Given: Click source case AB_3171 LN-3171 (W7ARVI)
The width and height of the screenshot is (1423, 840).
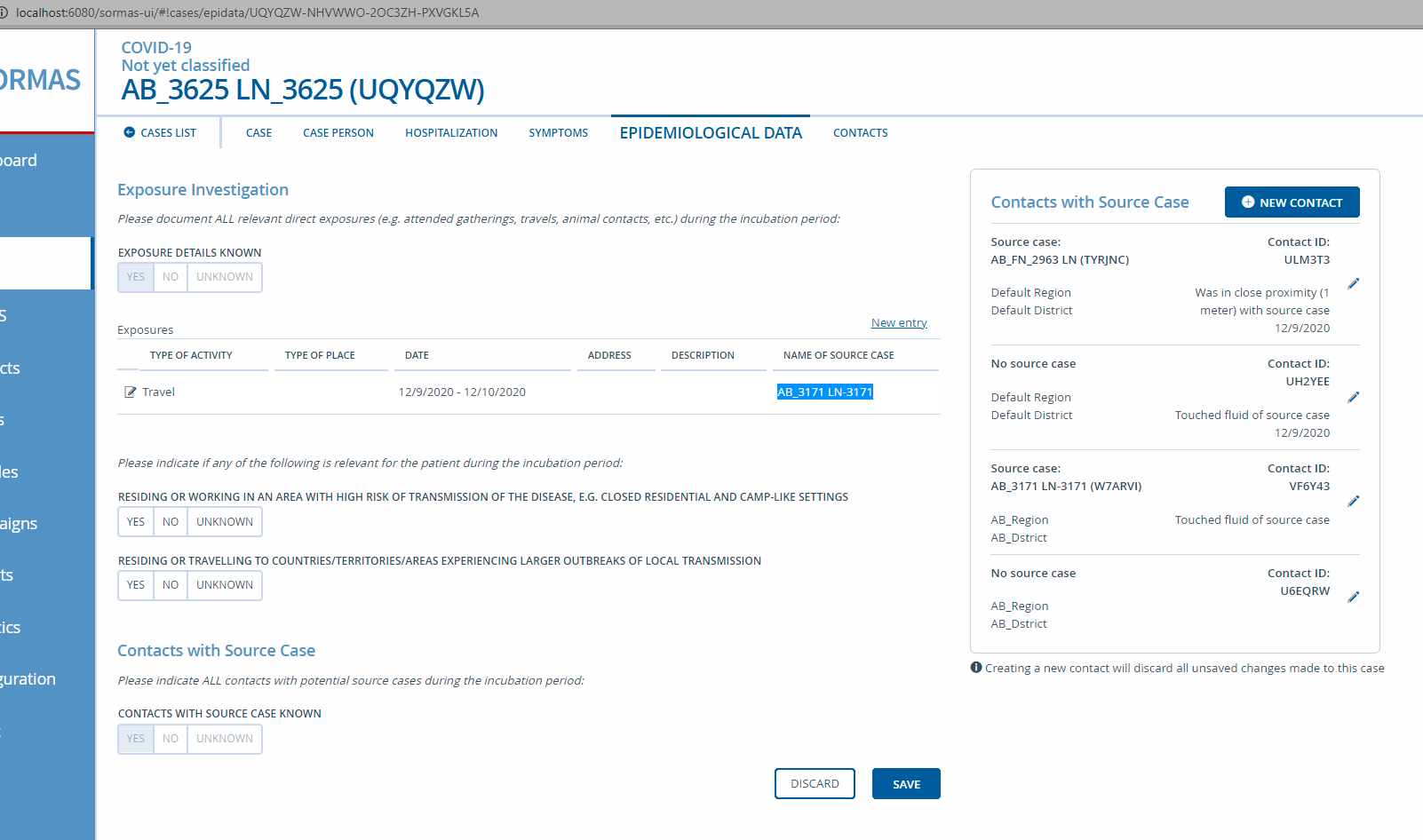Looking at the screenshot, I should pos(1066,487).
